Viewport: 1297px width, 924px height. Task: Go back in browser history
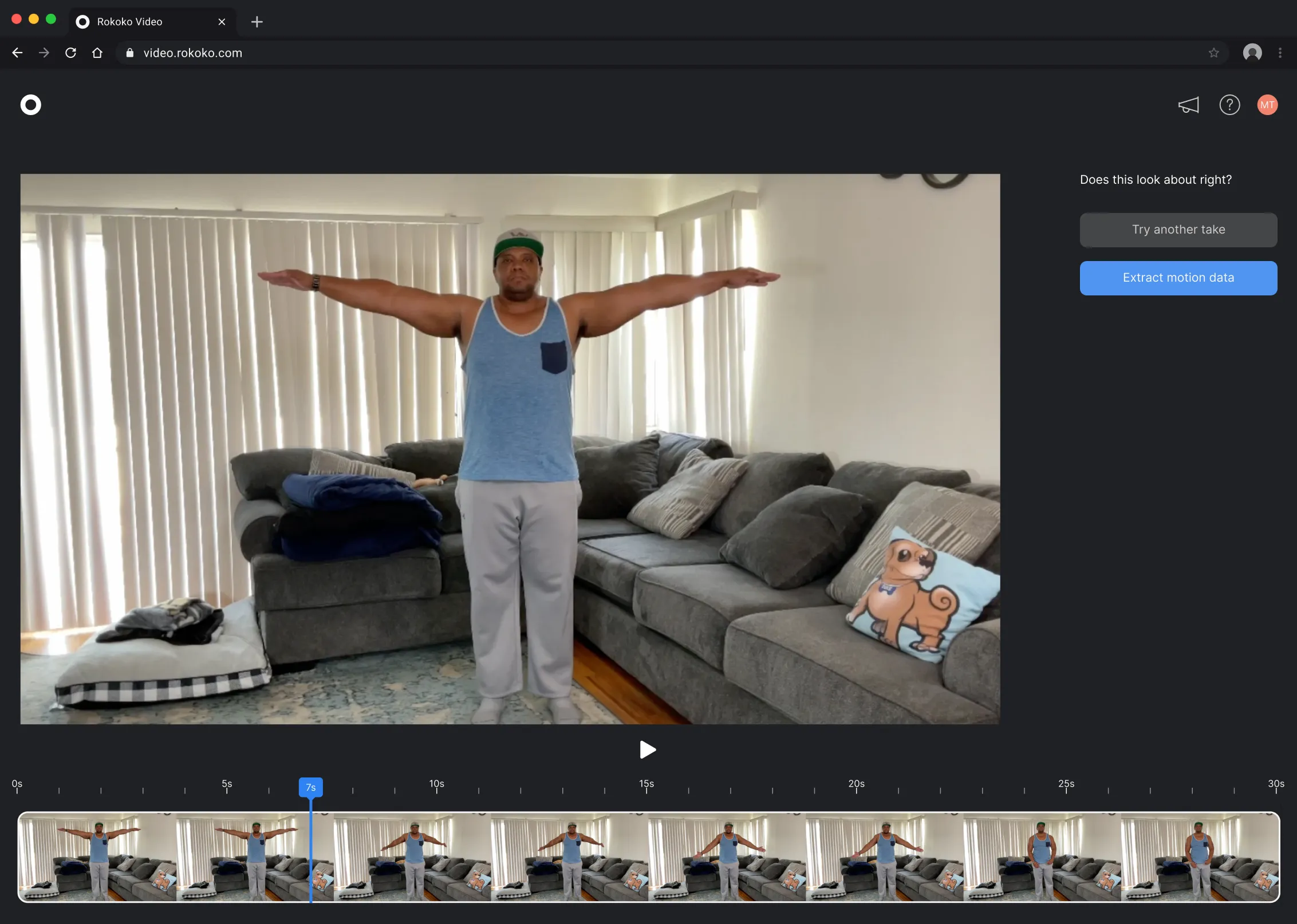pos(17,53)
